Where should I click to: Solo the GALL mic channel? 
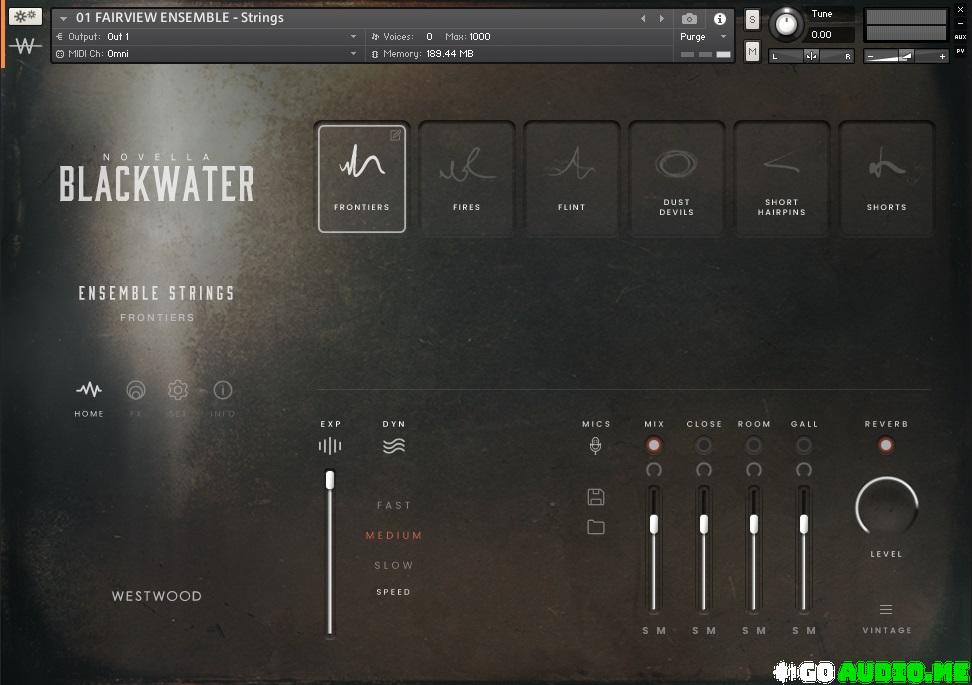click(796, 630)
